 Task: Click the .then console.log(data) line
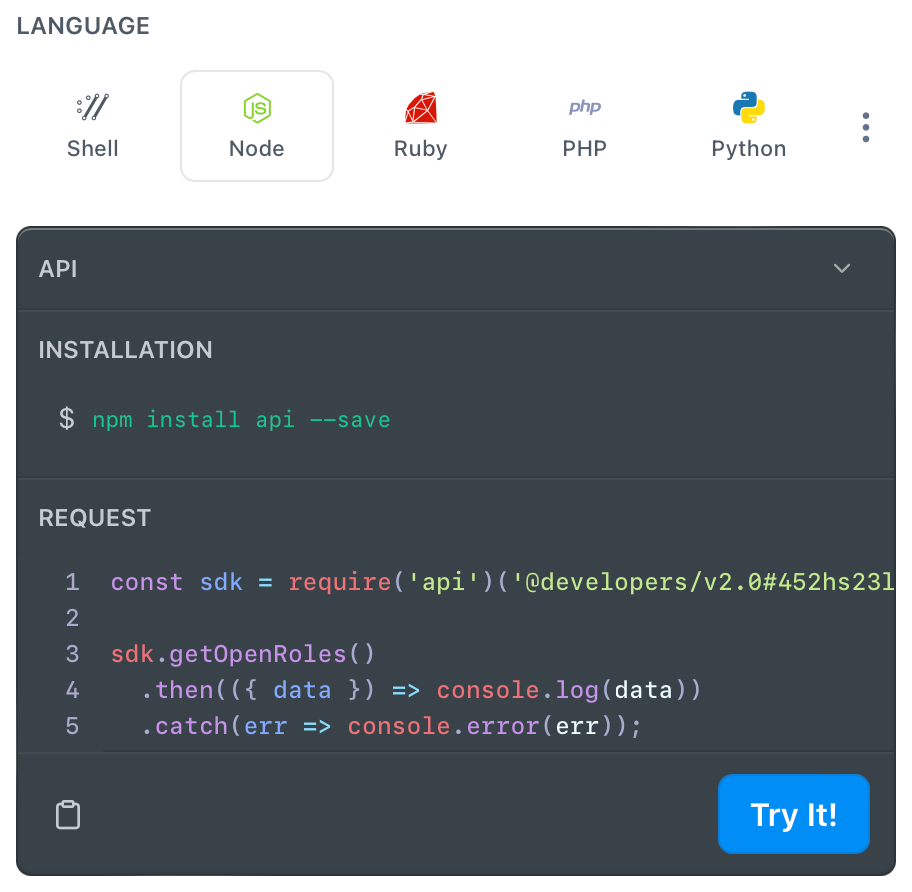[x=421, y=690]
